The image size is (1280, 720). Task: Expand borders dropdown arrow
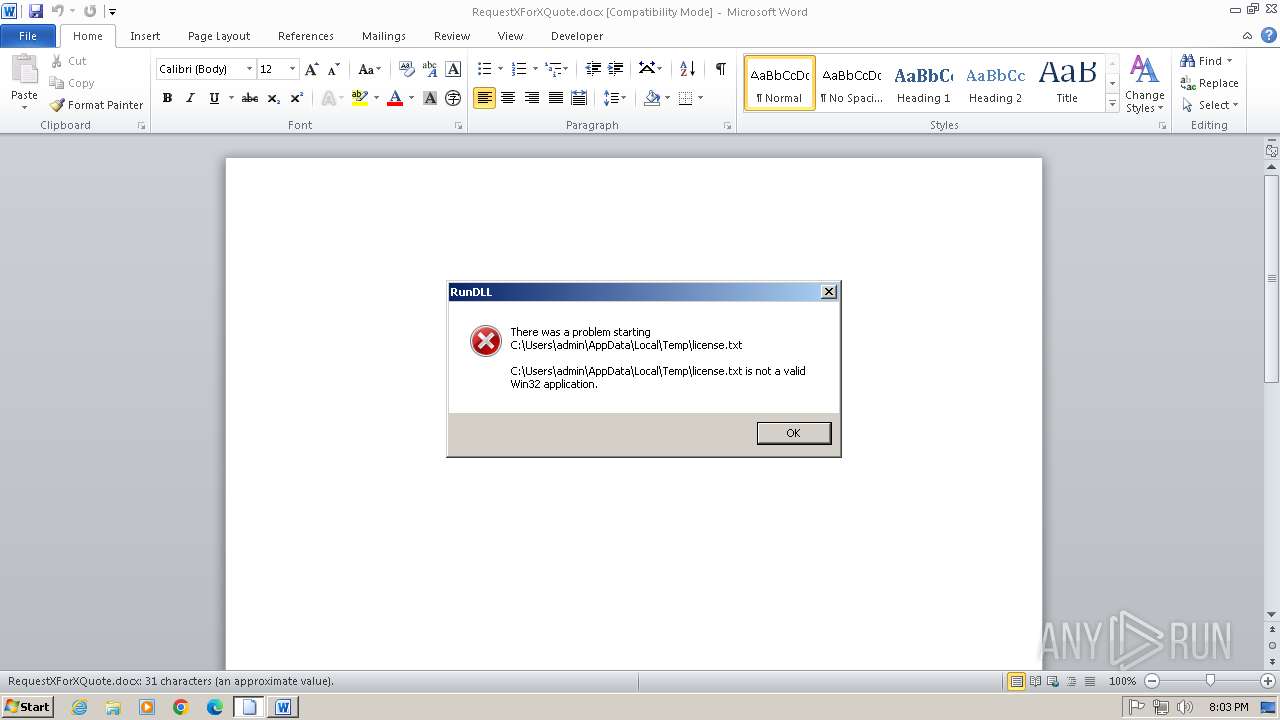[x=700, y=98]
